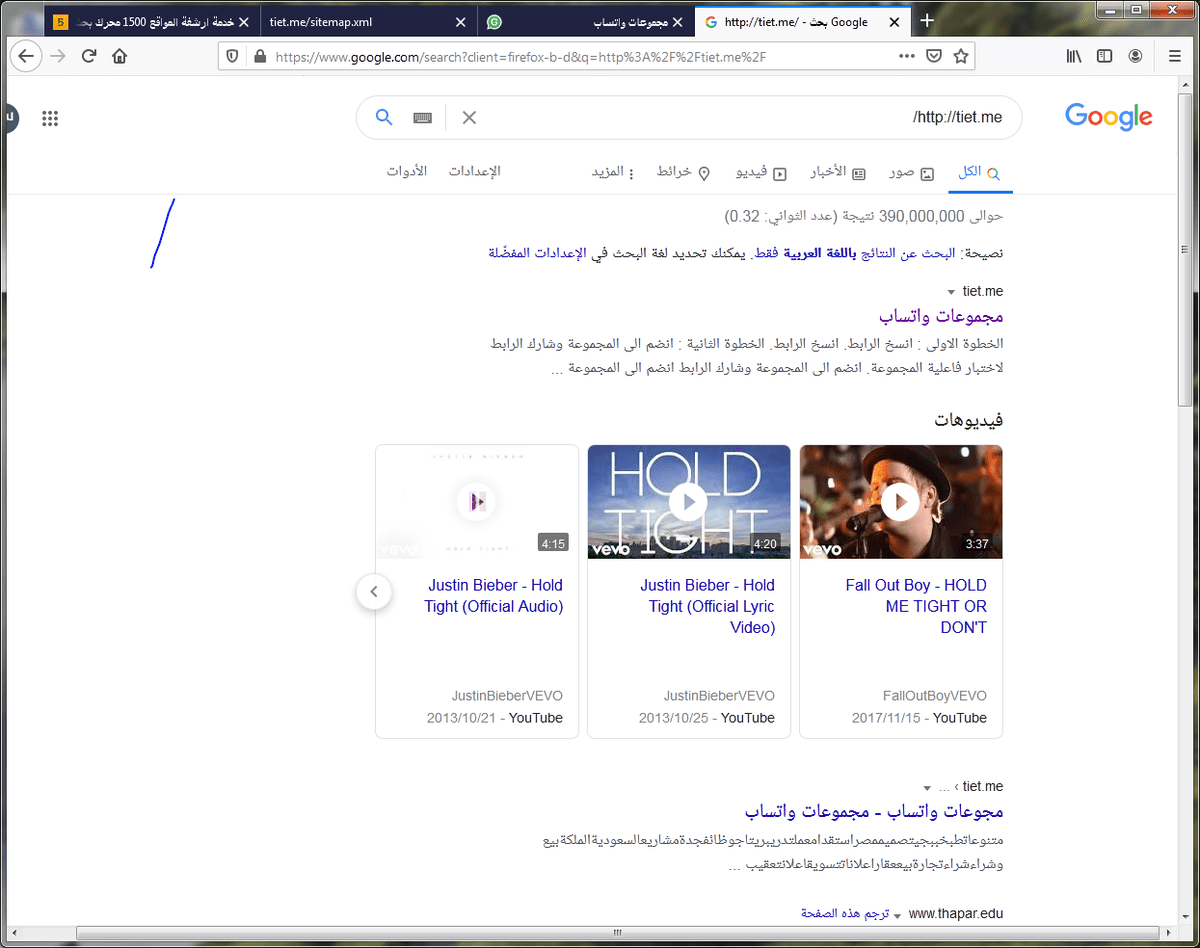Screen dimensions: 1200x948
Task: Click ترجم هذه الصفحة translate link
Action: click(844, 914)
